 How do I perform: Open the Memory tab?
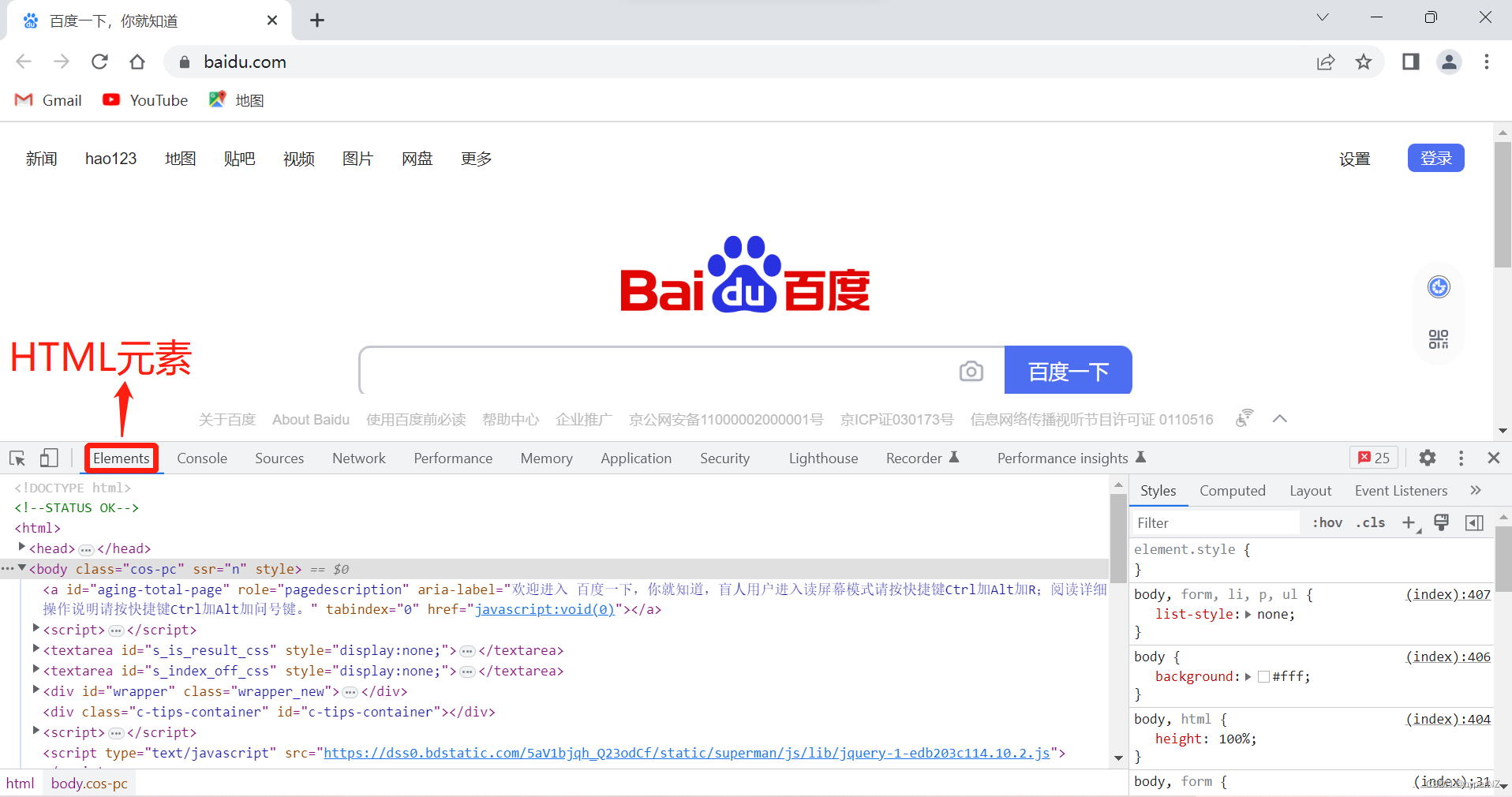tap(546, 458)
